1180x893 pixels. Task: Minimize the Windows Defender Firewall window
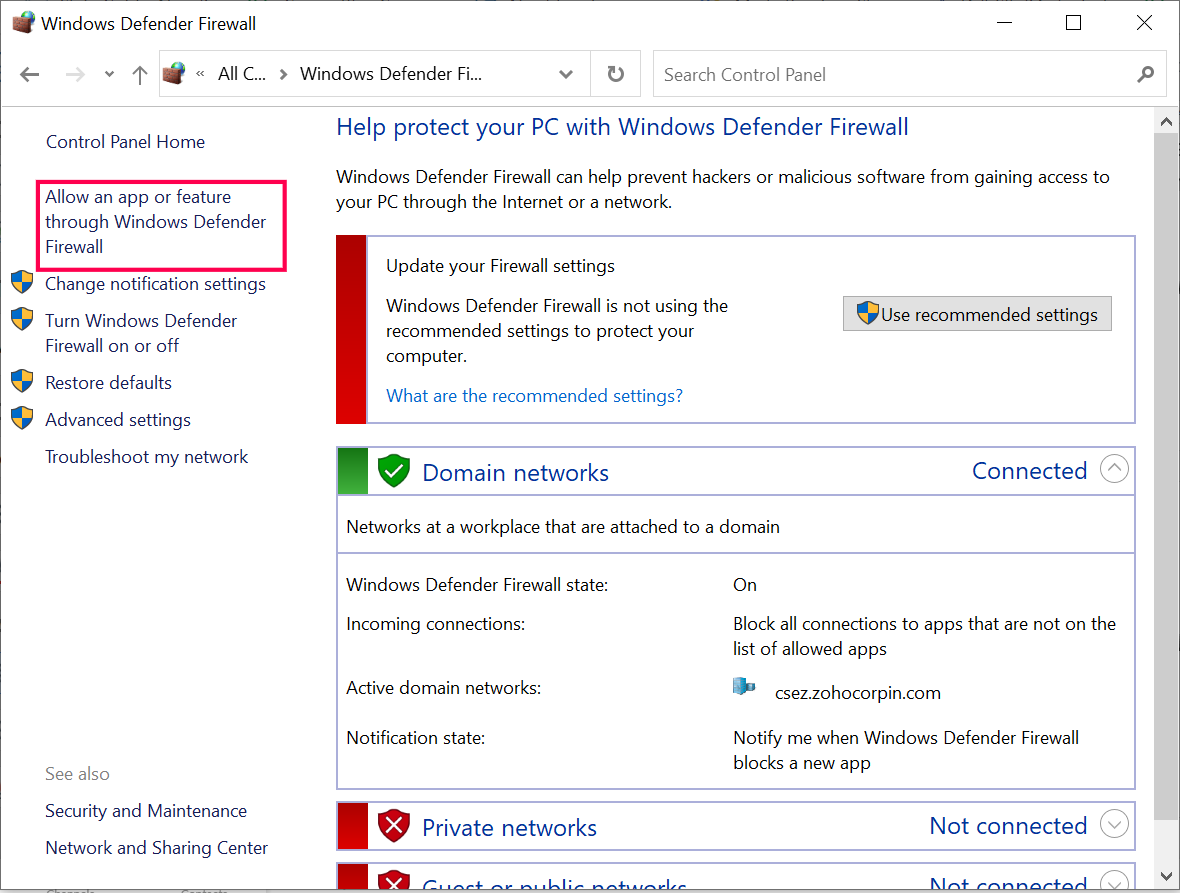1004,23
